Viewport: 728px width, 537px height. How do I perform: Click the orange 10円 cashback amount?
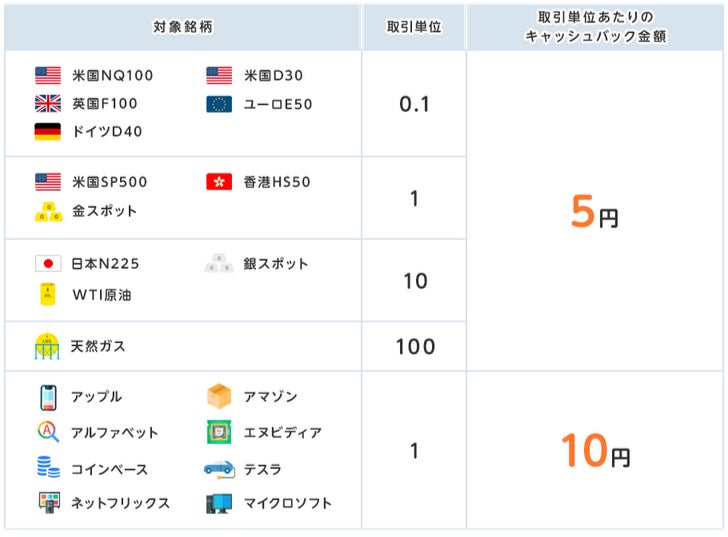[x=594, y=451]
